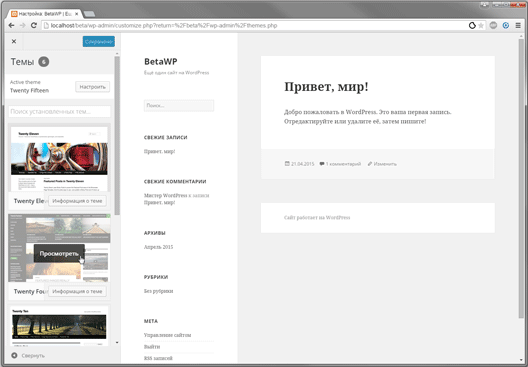
Task: Click the BetaWP site title link
Action: click(161, 61)
